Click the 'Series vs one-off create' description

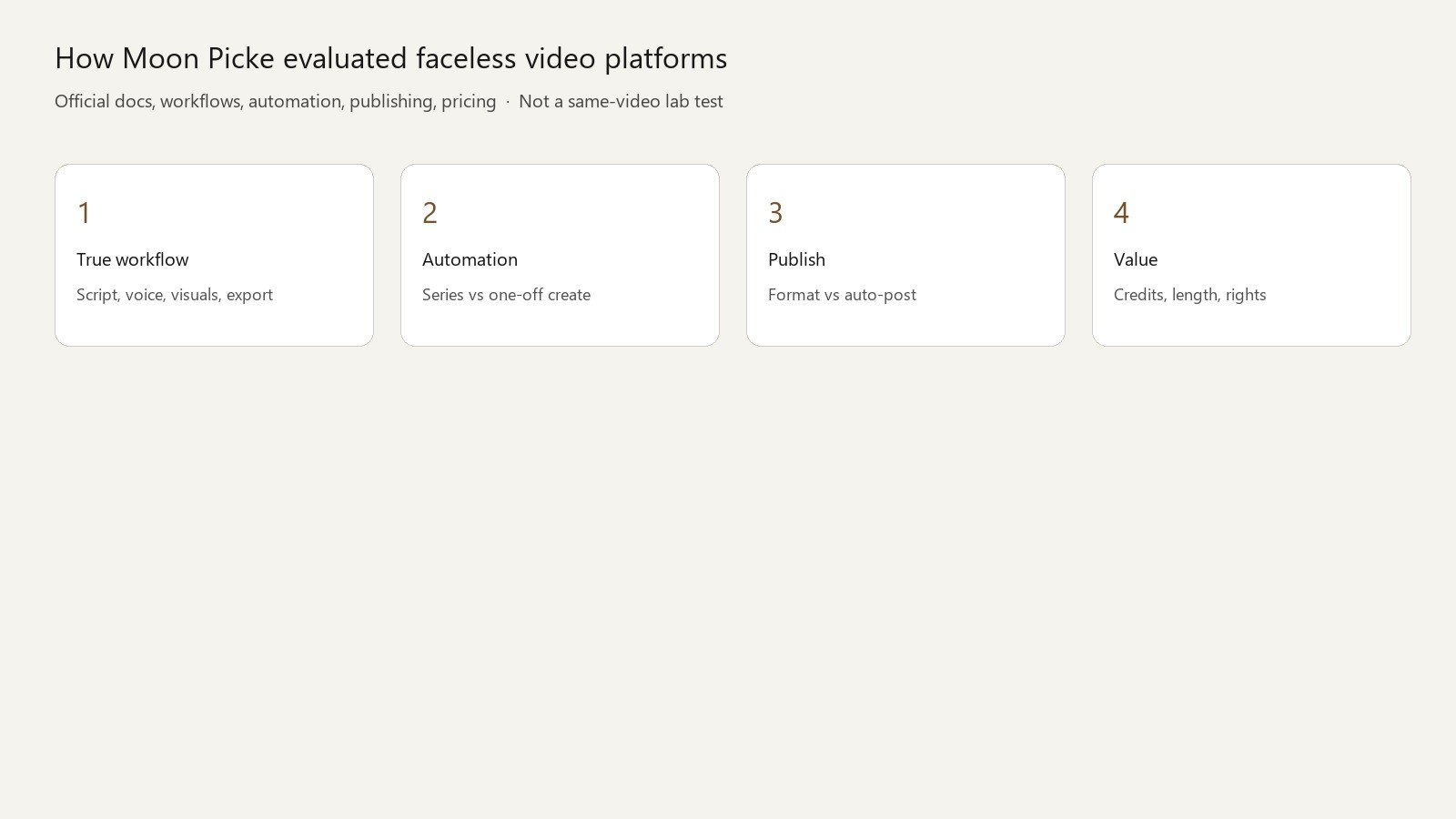(506, 295)
